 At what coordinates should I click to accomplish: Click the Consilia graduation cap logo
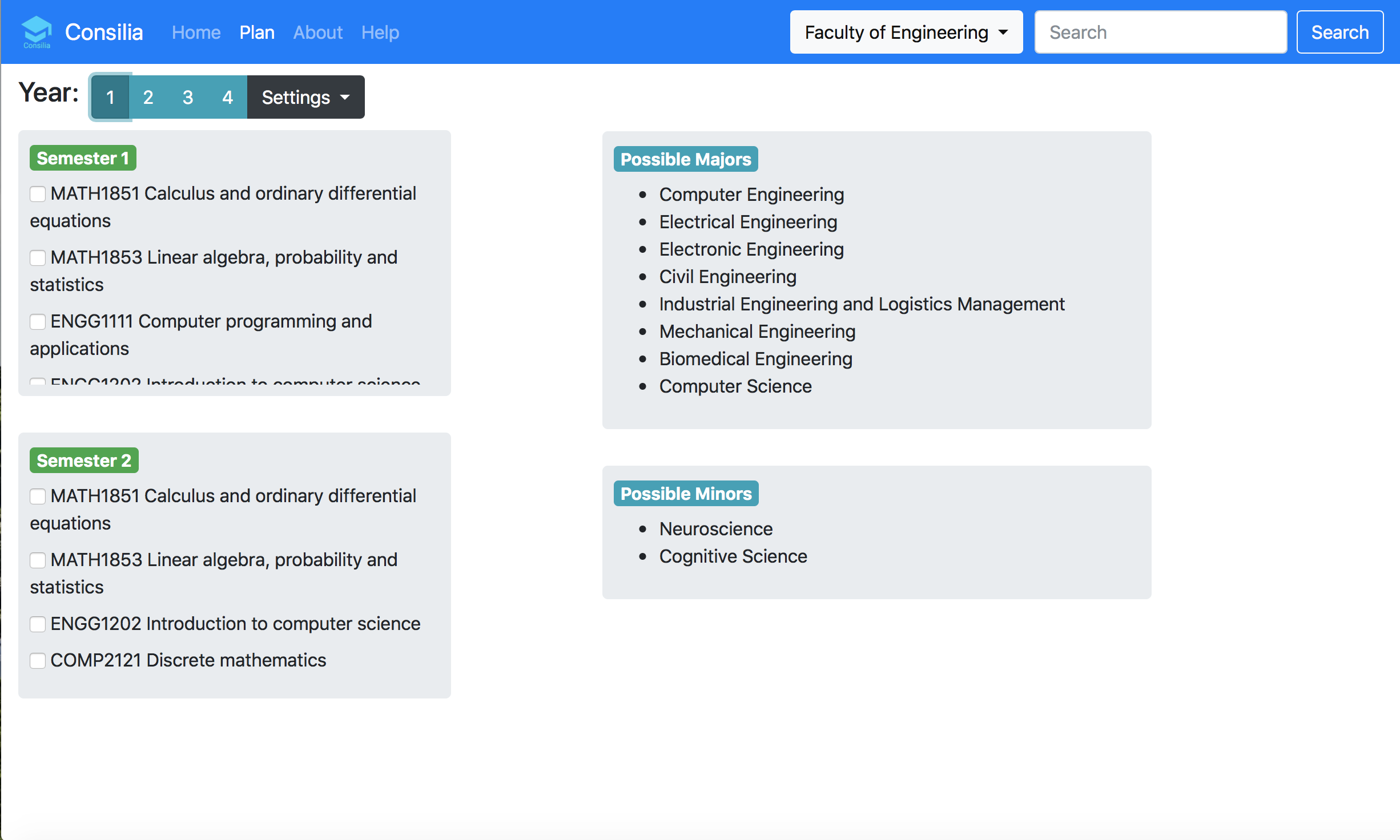click(37, 31)
